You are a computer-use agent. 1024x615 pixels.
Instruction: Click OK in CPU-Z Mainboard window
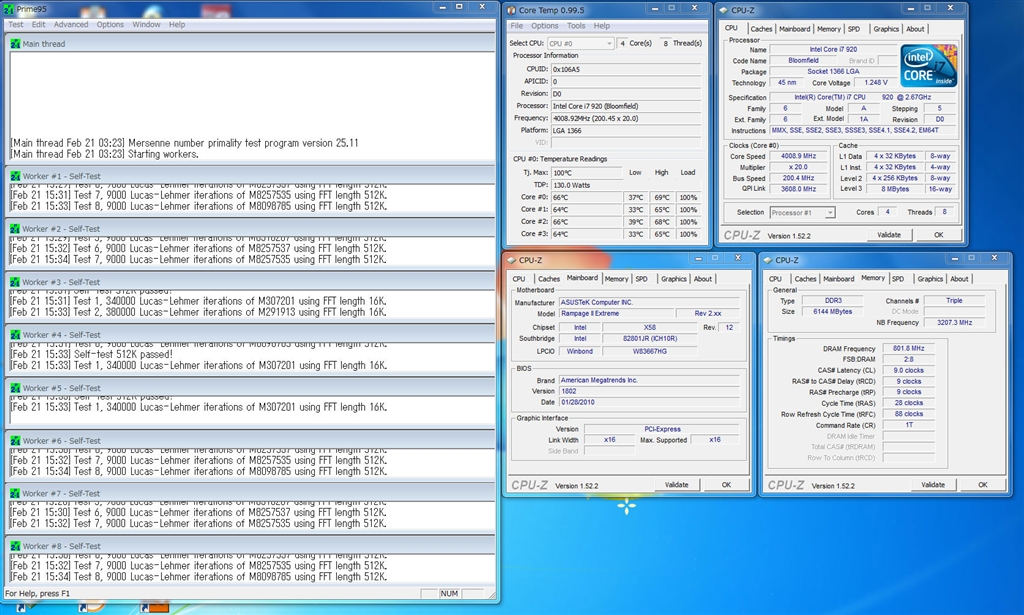click(x=726, y=485)
